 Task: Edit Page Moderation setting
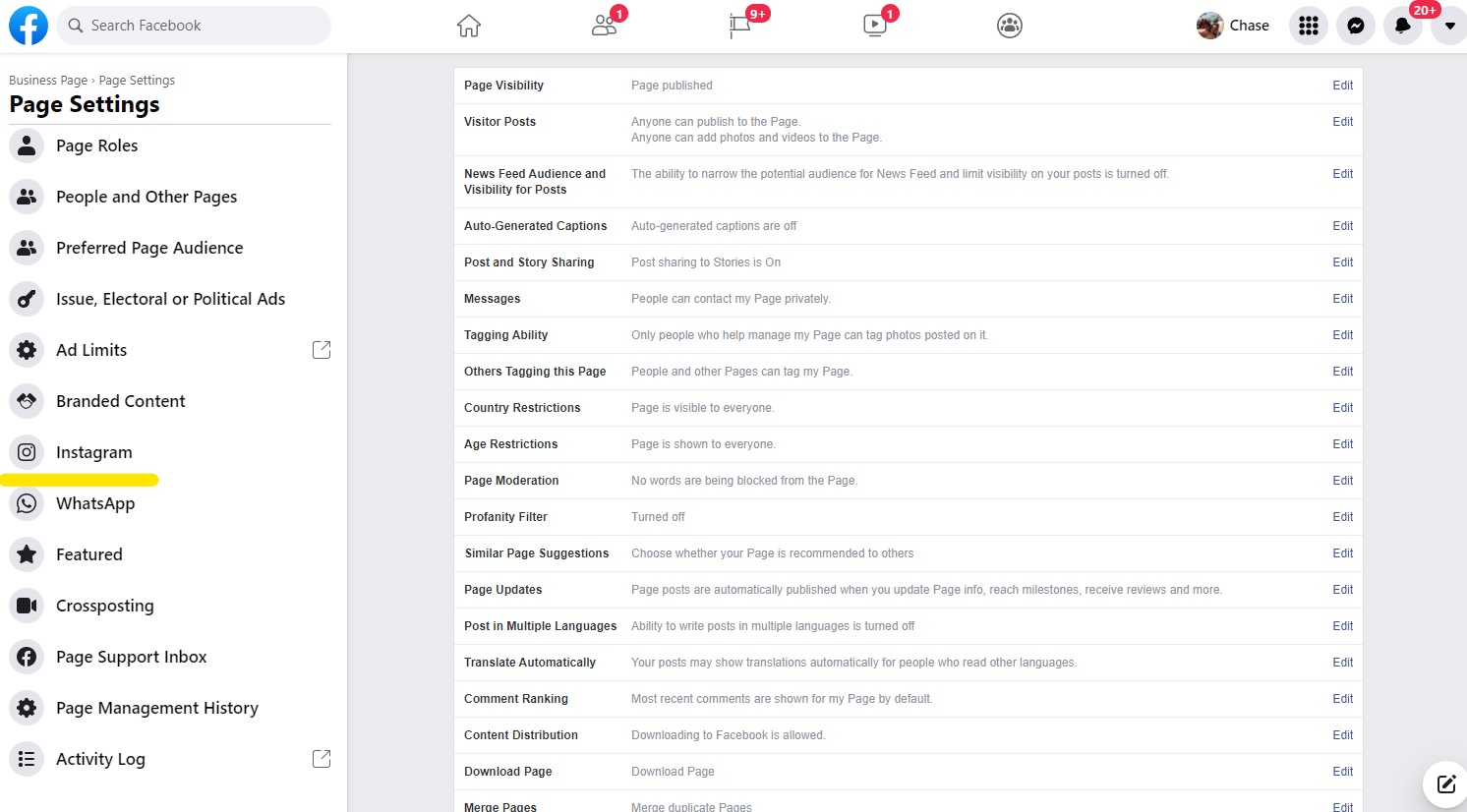[1343, 481]
